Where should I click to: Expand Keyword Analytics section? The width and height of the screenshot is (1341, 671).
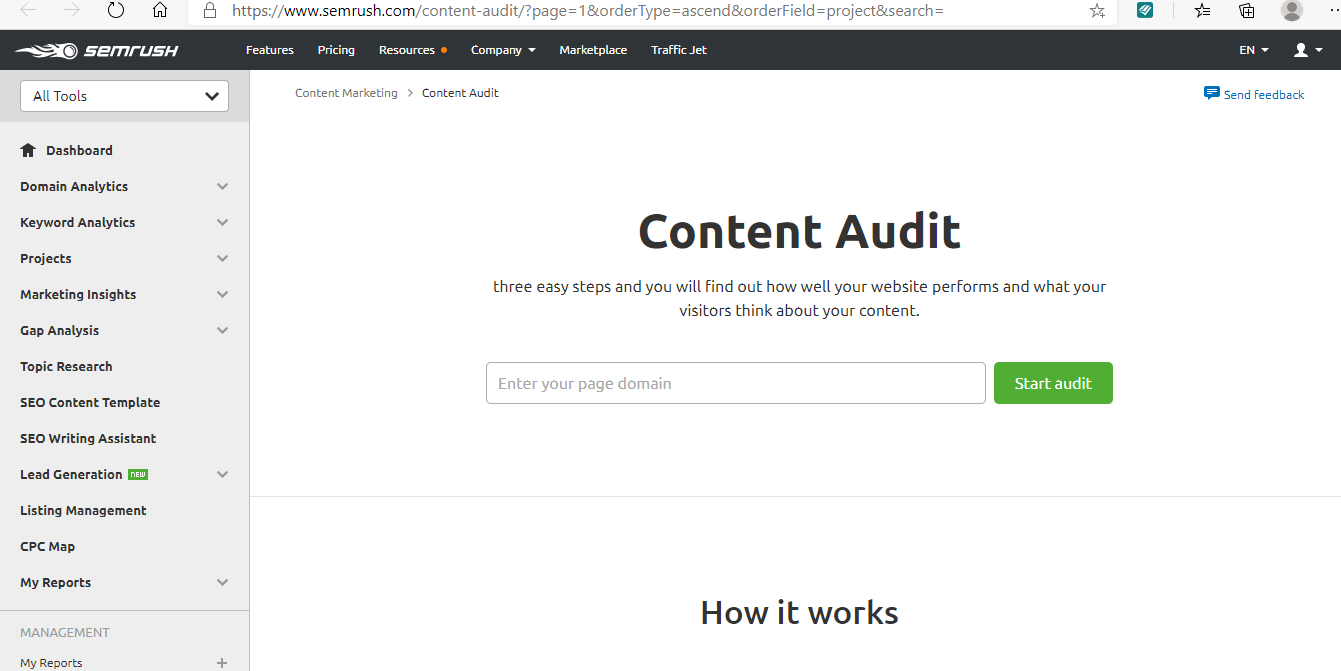222,223
